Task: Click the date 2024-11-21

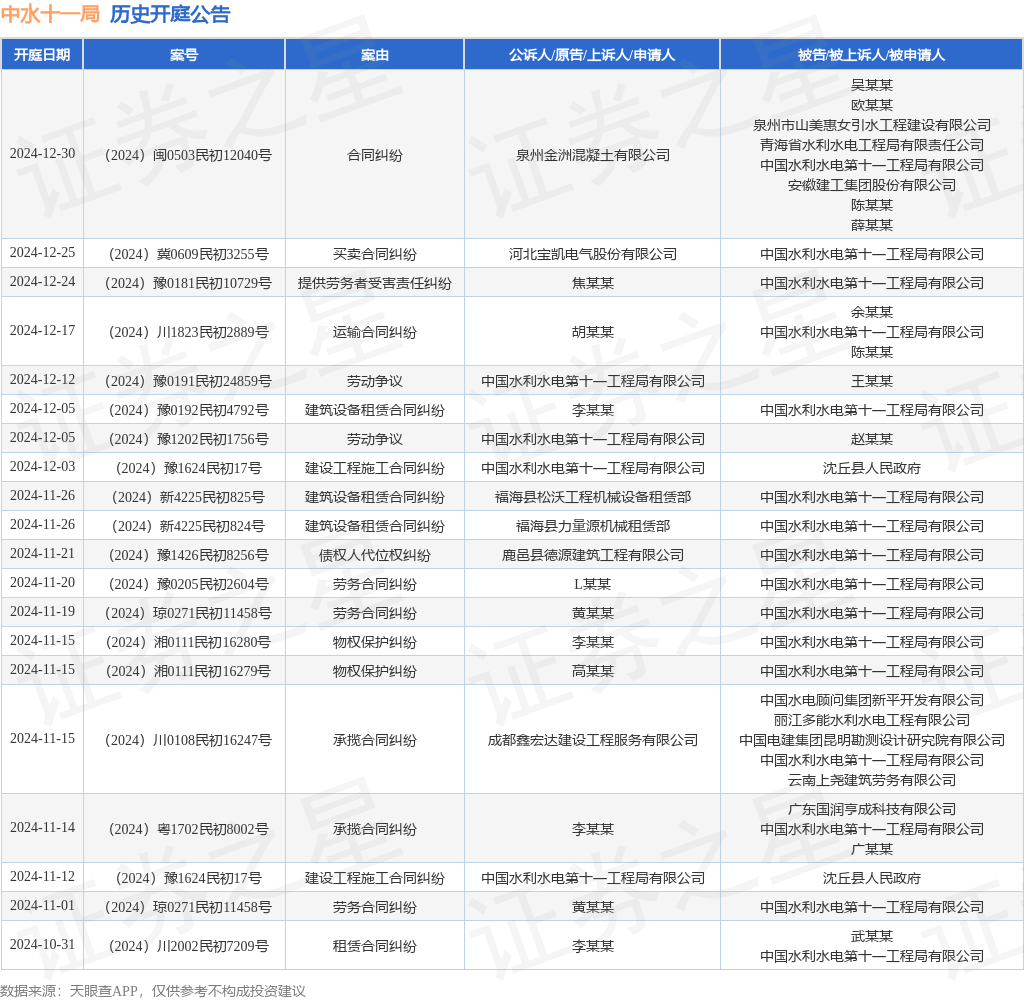Action: click(42, 553)
